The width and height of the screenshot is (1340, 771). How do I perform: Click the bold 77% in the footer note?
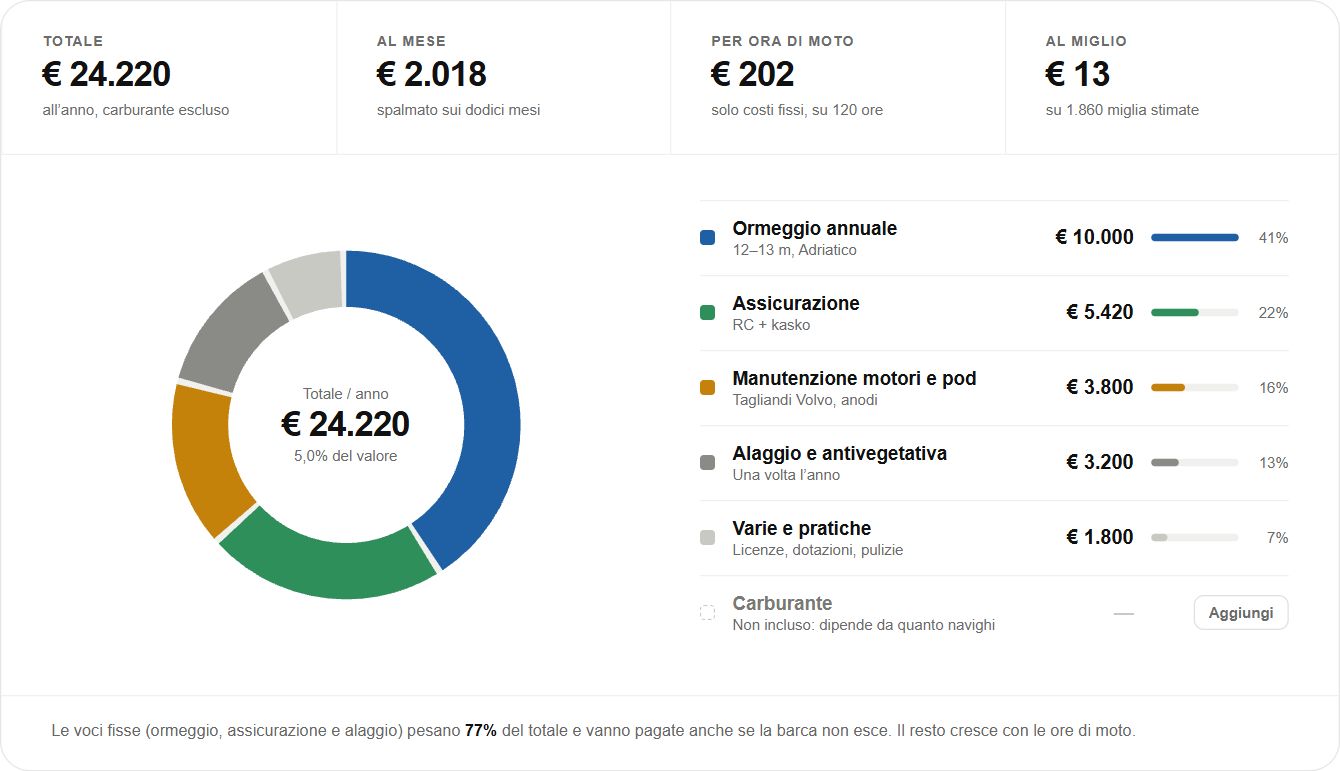pos(481,731)
